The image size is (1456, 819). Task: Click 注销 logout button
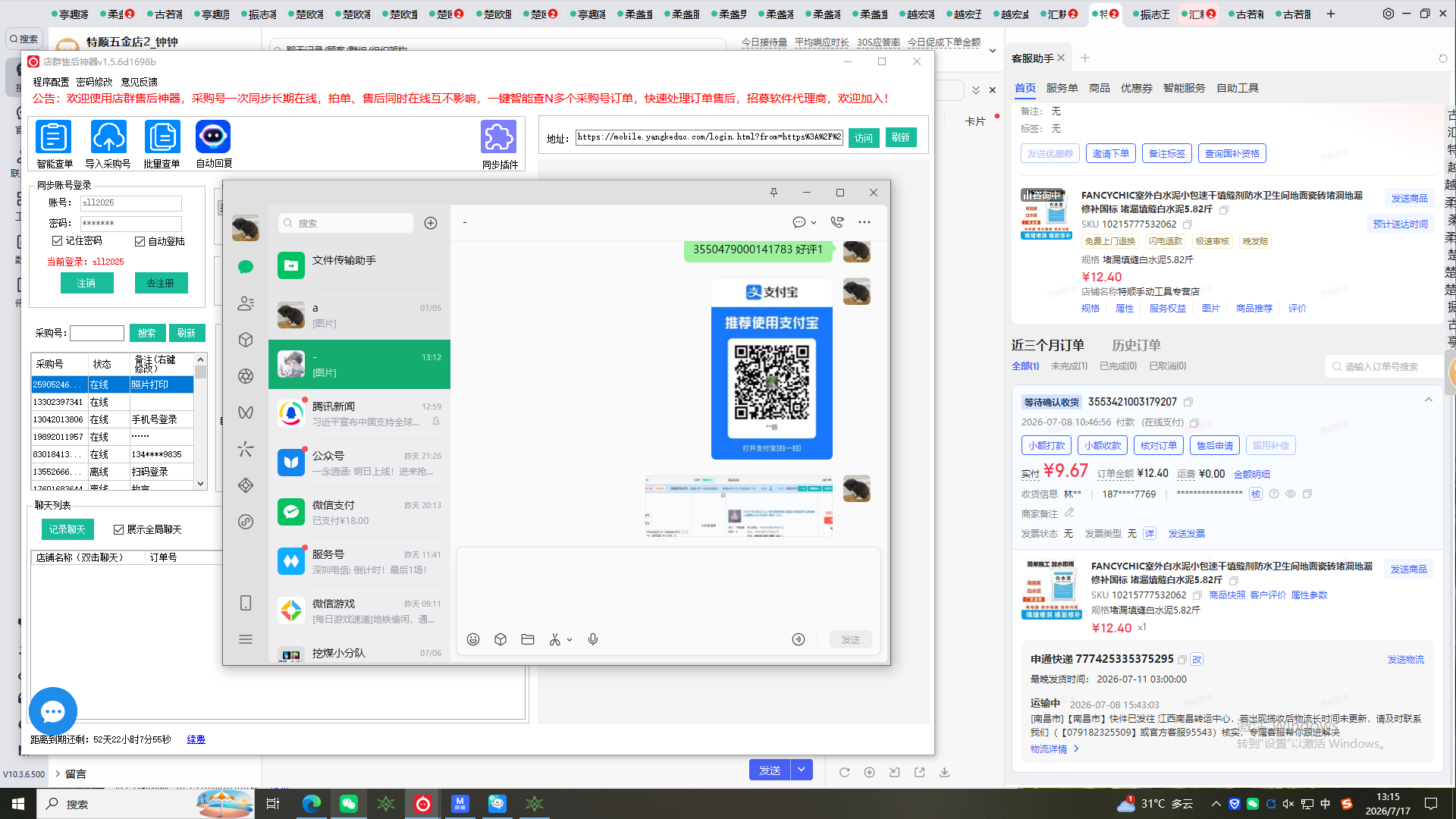pos(86,283)
